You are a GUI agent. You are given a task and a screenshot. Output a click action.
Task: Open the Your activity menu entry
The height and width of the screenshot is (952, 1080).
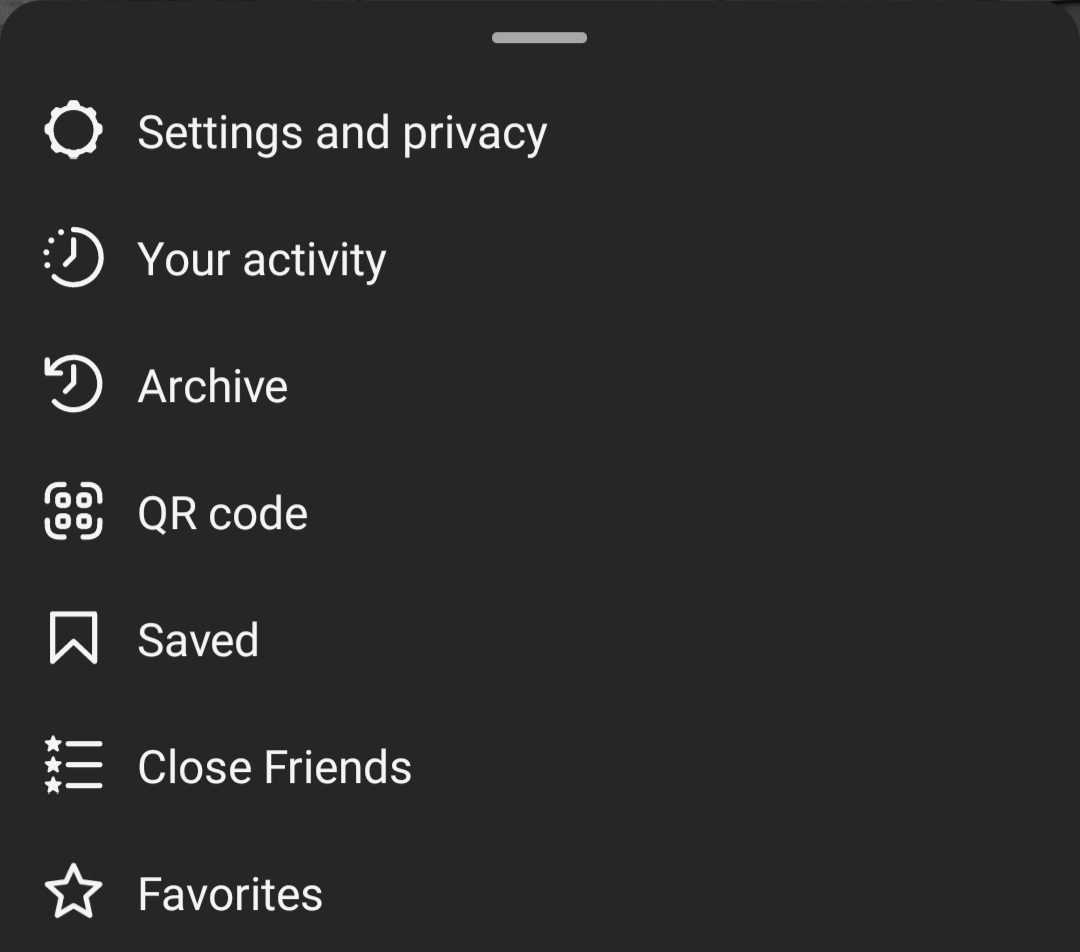pyautogui.click(x=261, y=260)
